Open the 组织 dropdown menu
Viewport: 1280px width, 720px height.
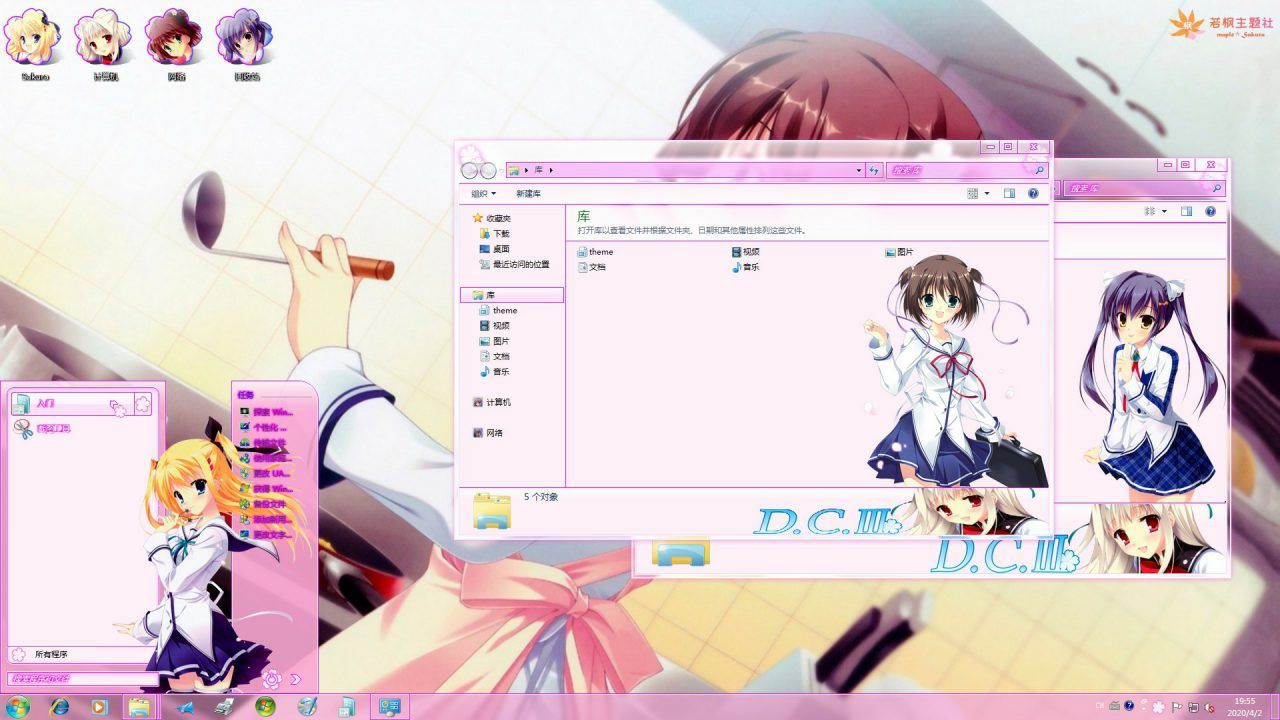pyautogui.click(x=483, y=193)
